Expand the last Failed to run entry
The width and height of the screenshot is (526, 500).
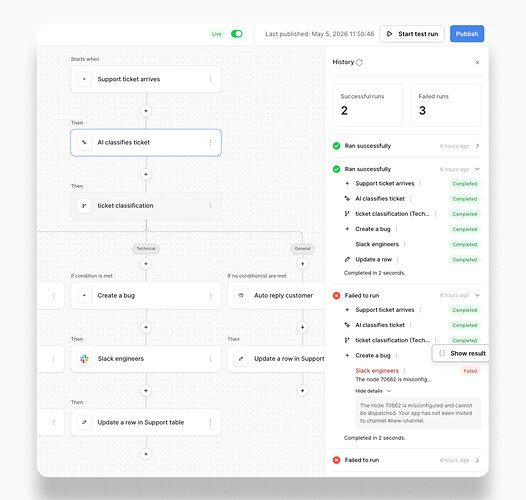tap(477, 460)
